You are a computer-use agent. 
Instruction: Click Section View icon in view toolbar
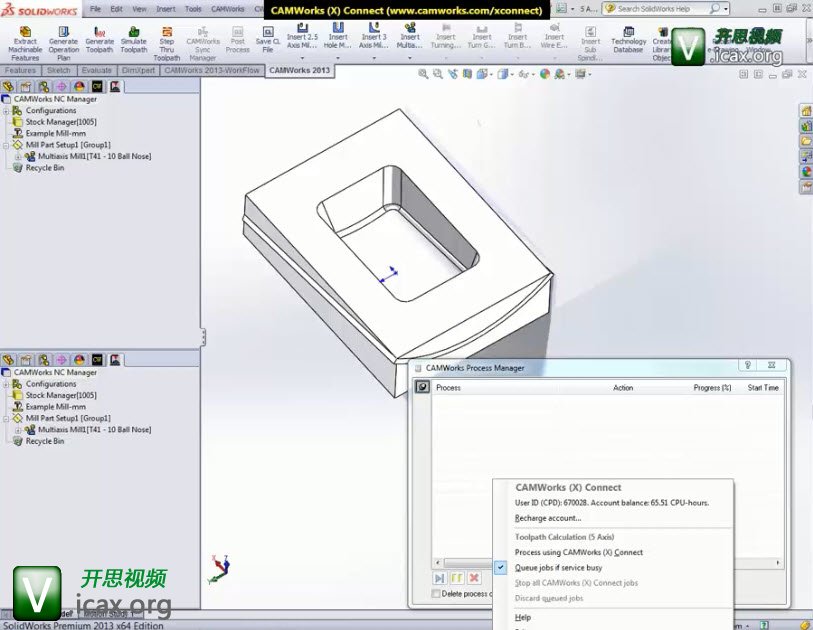tap(467, 74)
